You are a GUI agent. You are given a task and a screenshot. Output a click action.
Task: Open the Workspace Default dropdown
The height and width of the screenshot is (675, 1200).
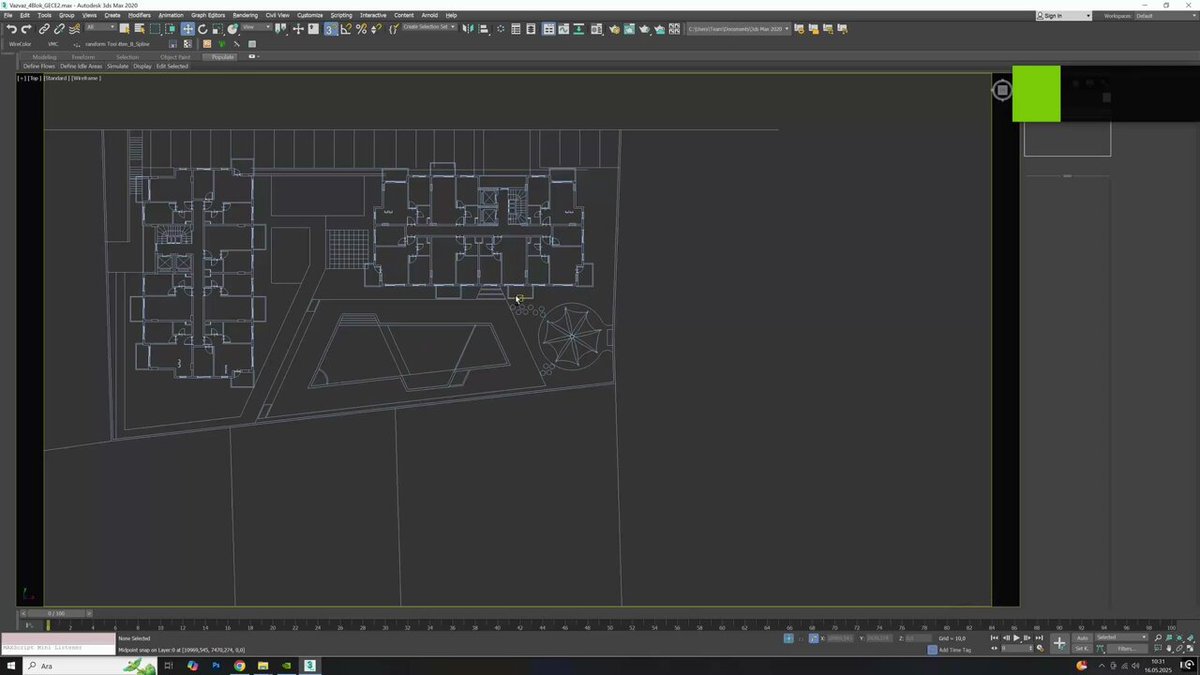1160,16
